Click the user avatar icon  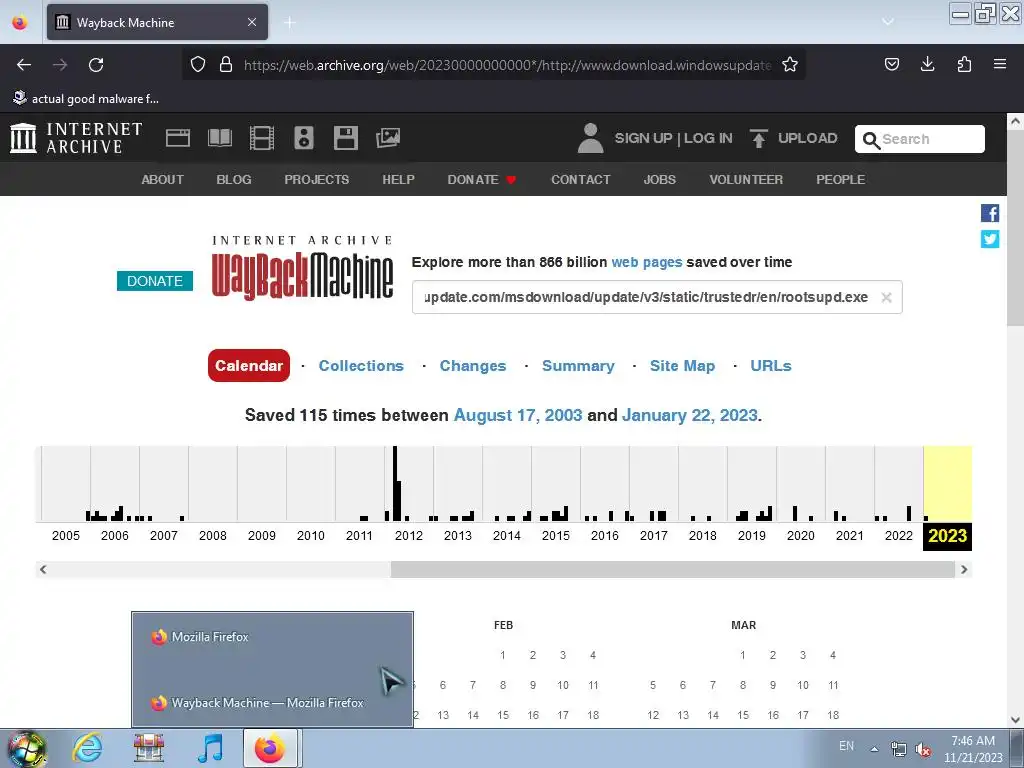[x=590, y=138]
